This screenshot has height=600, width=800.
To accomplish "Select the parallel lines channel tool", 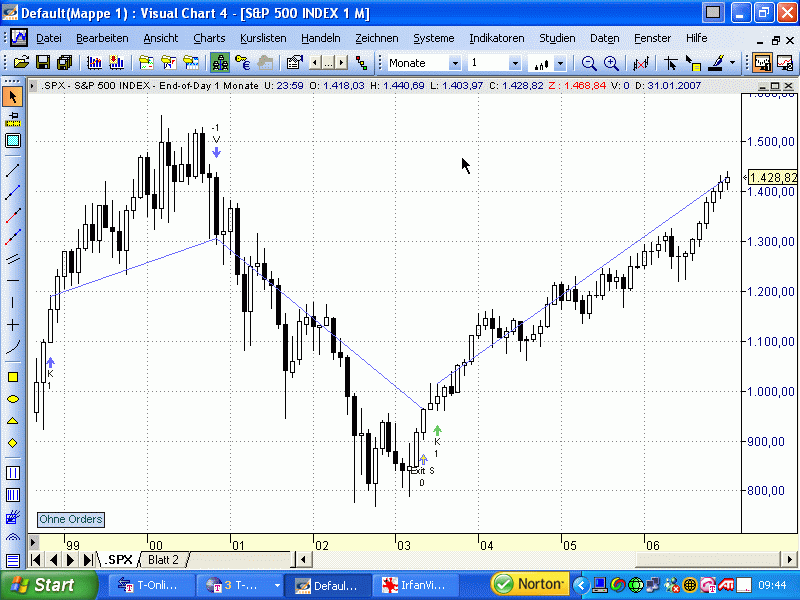I will 13,259.
